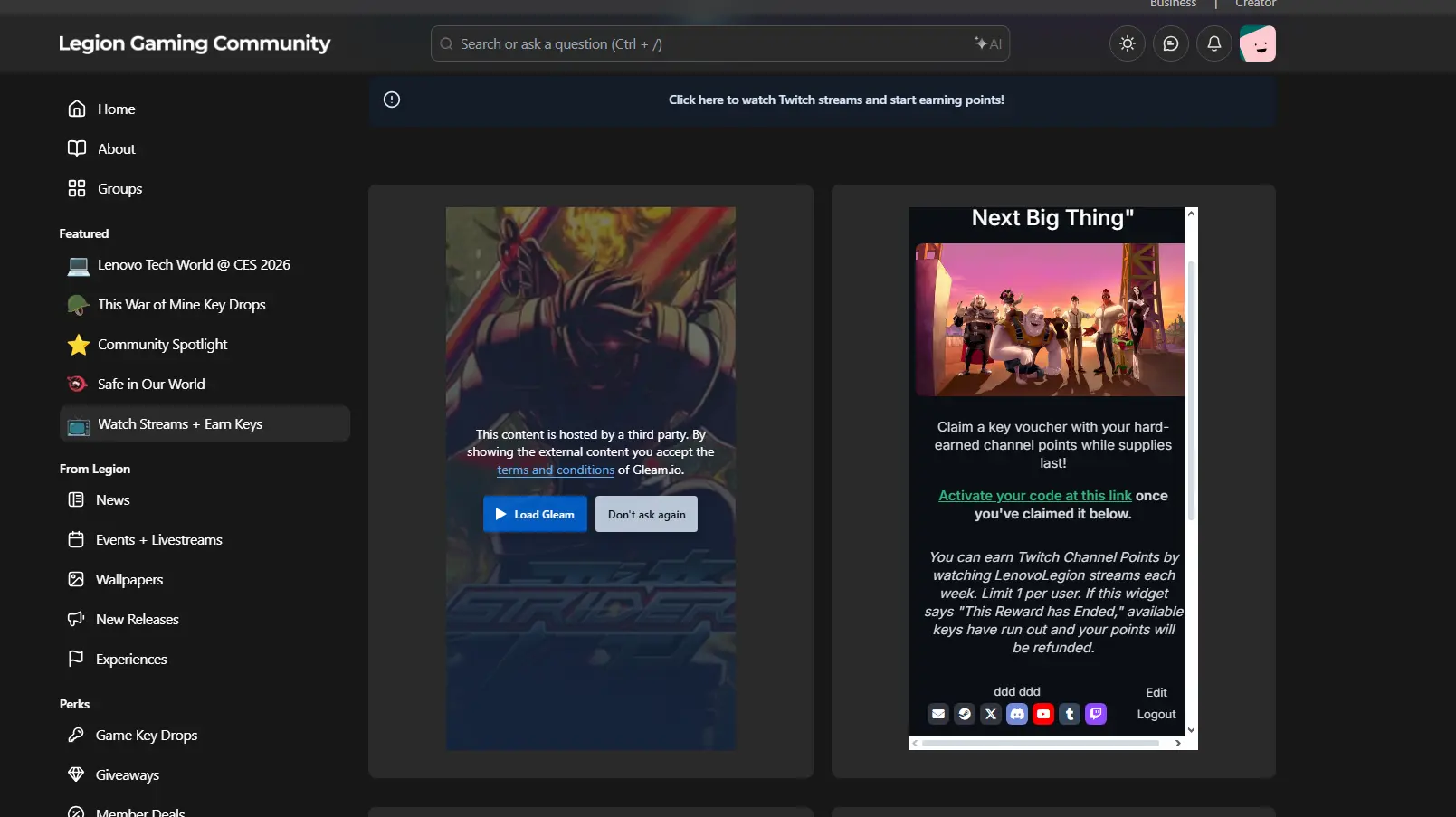This screenshot has height=817, width=1456.
Task: Open Events + Livestreams
Action: point(205,539)
